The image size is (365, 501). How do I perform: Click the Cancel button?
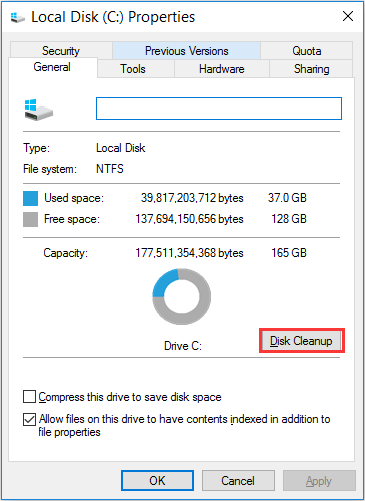pyautogui.click(x=238, y=480)
